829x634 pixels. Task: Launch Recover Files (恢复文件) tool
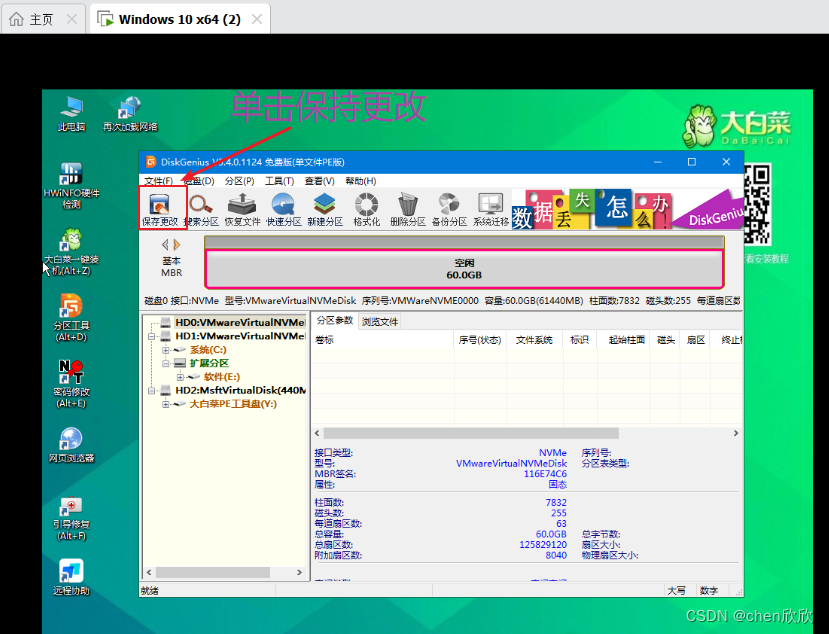coord(242,209)
